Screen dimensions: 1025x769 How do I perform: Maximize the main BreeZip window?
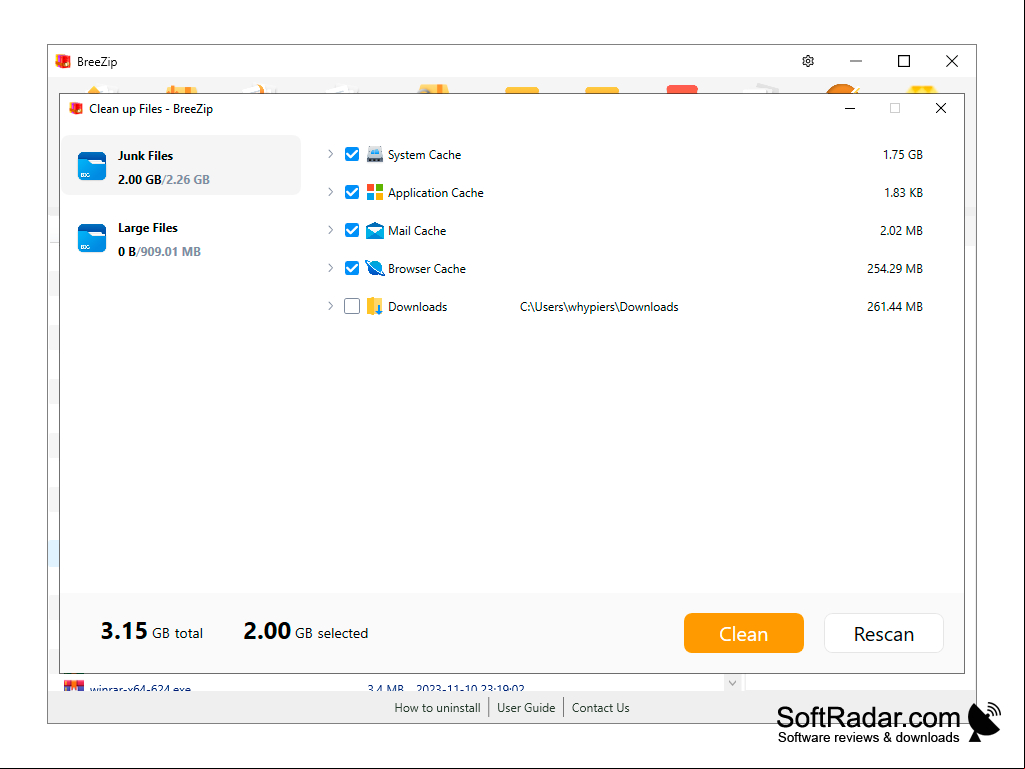click(x=903, y=61)
